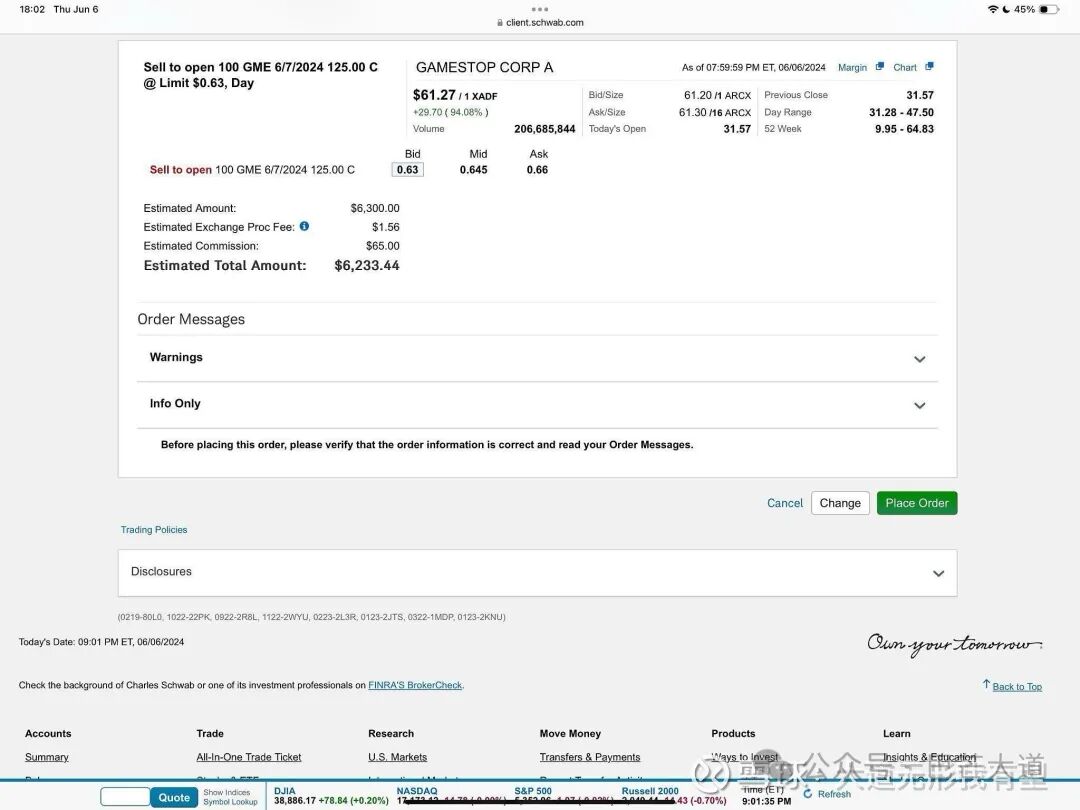This screenshot has height=810, width=1080.
Task: Open the U.S. Markets footer link
Action: (397, 757)
